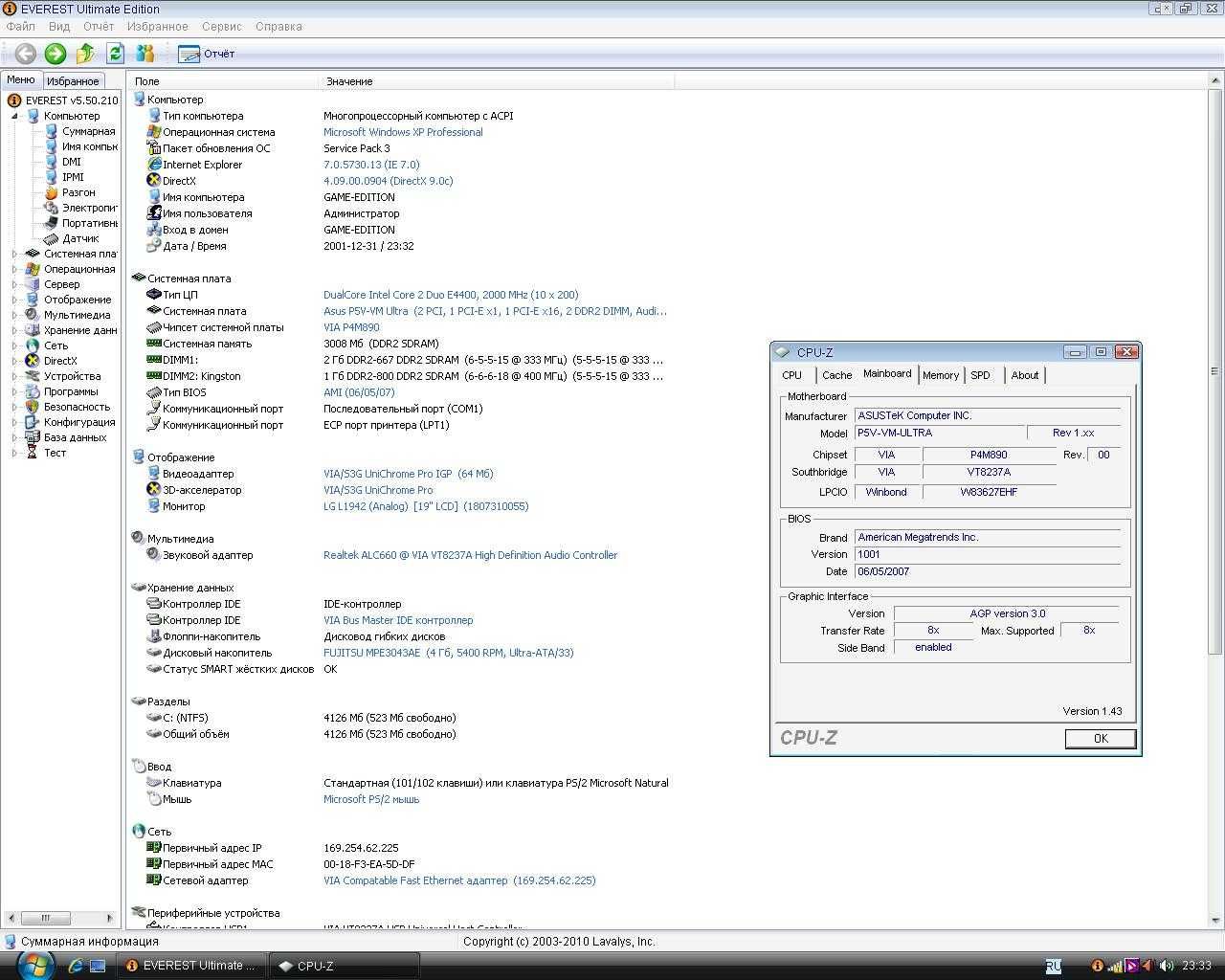This screenshot has width=1225, height=980.
Task: Expand the Сеть tree node
Action: (x=15, y=345)
